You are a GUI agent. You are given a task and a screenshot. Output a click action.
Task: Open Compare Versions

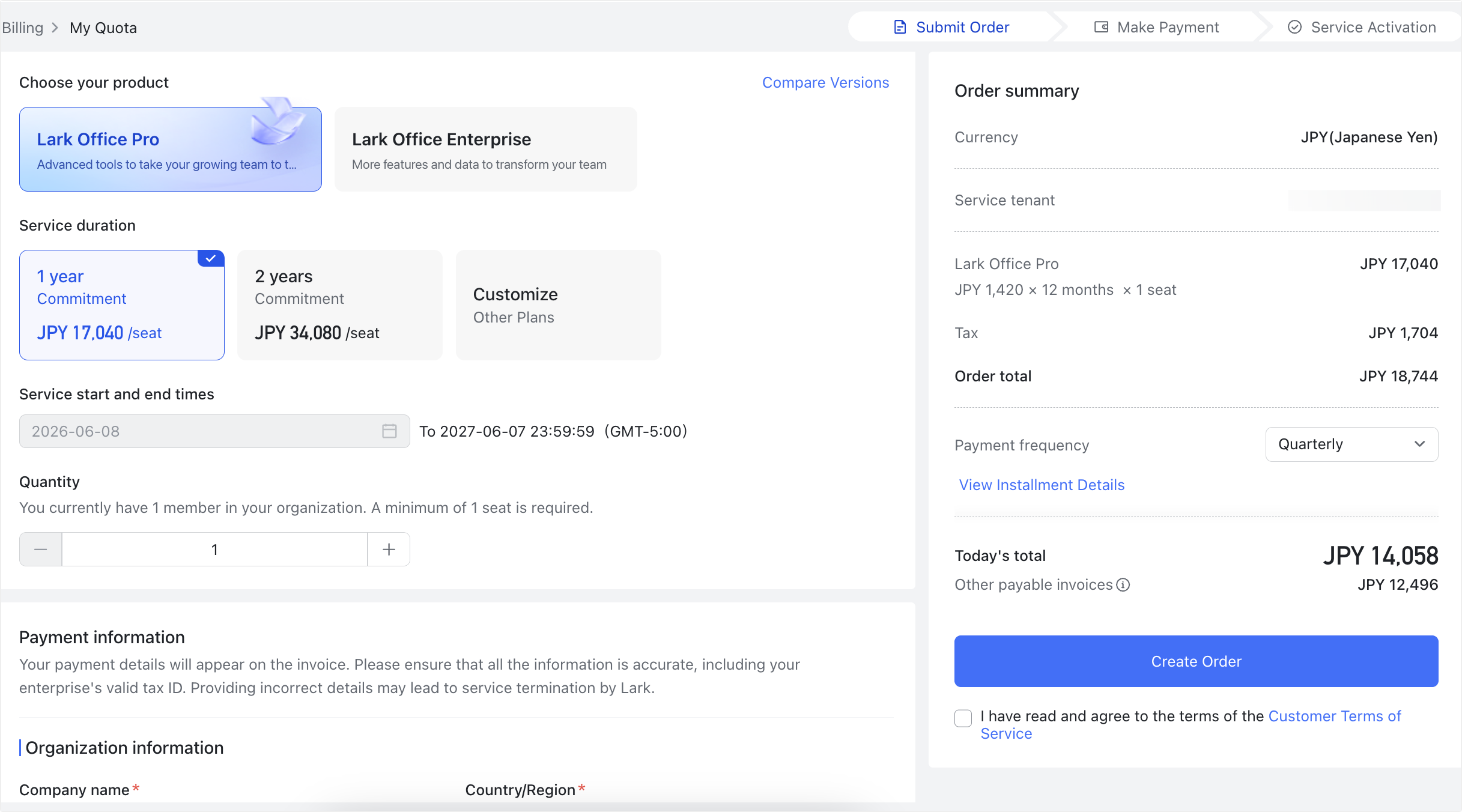[825, 82]
